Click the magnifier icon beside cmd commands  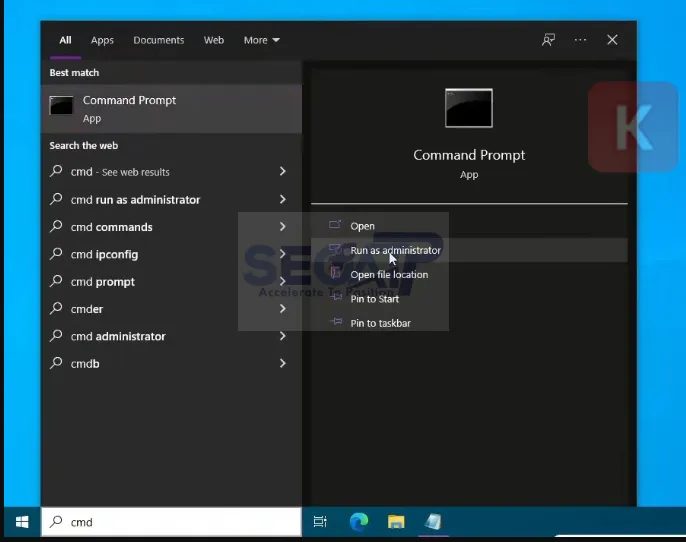tap(56, 226)
